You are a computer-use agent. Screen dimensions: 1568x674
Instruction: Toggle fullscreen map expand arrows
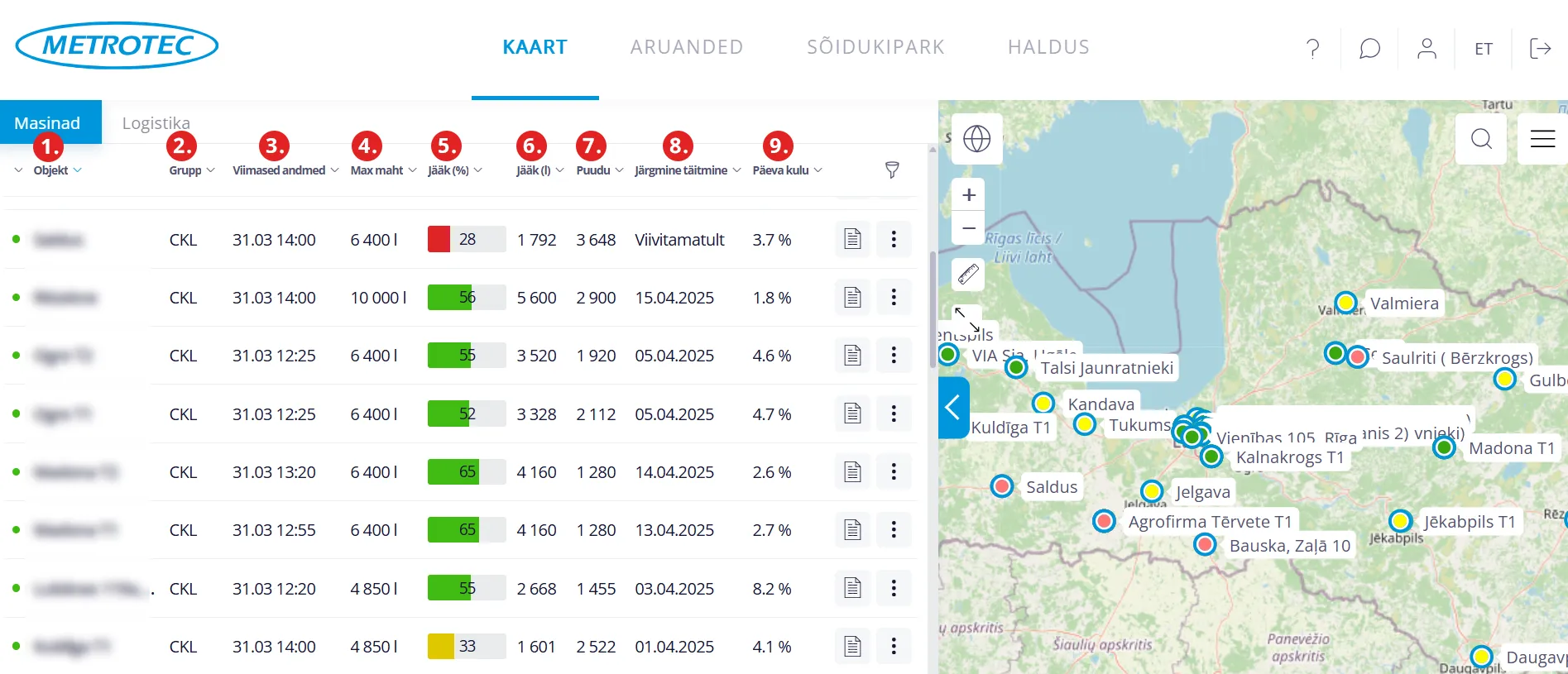click(x=966, y=318)
